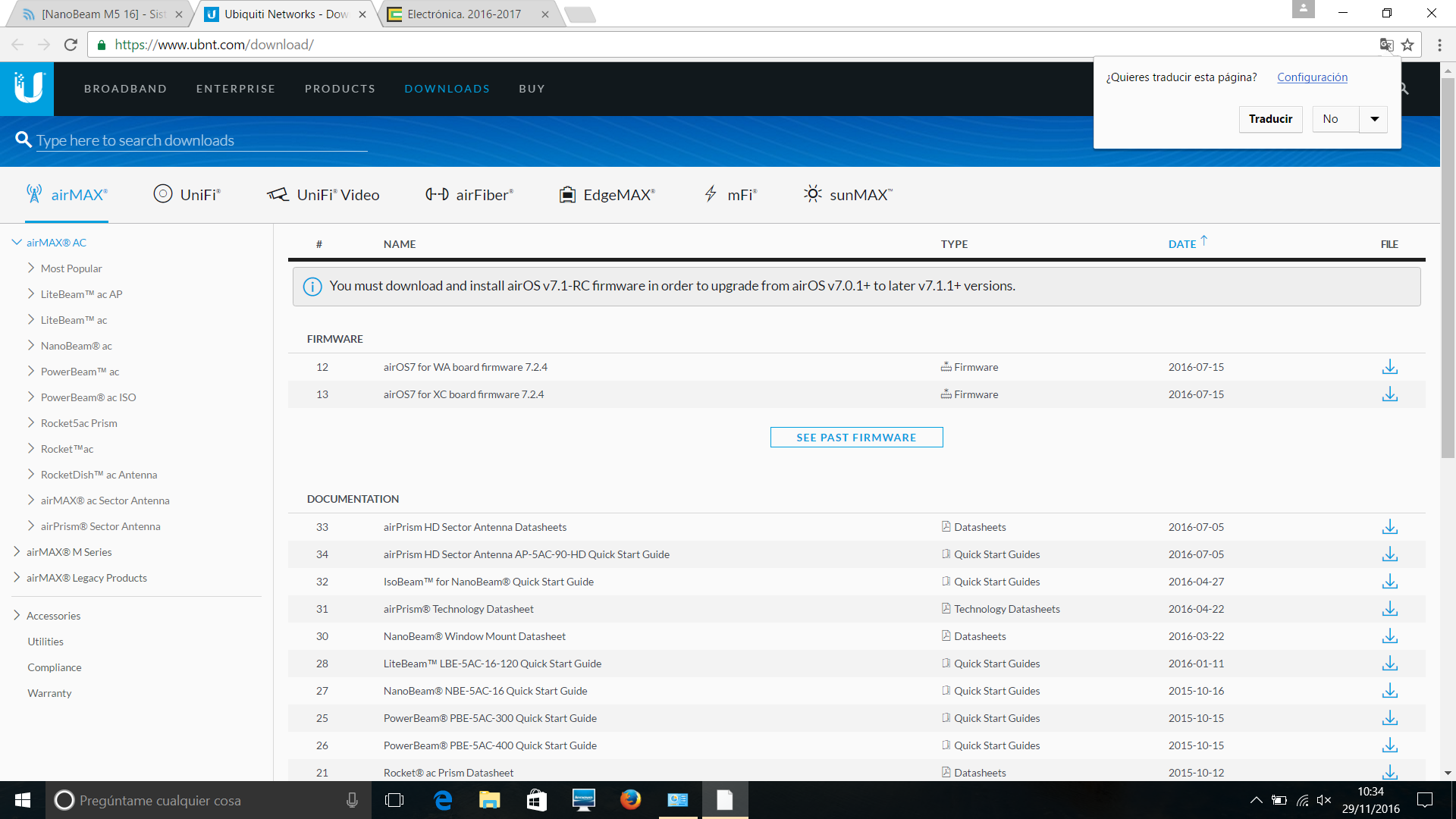Viewport: 1456px width, 819px height.
Task: Click Traducir to translate the page
Action: click(1270, 119)
